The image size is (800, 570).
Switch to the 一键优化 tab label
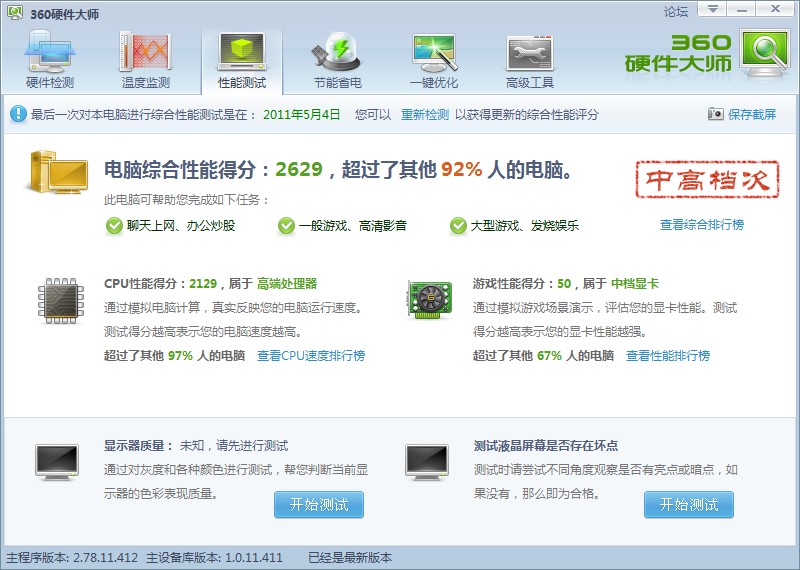pos(434,83)
